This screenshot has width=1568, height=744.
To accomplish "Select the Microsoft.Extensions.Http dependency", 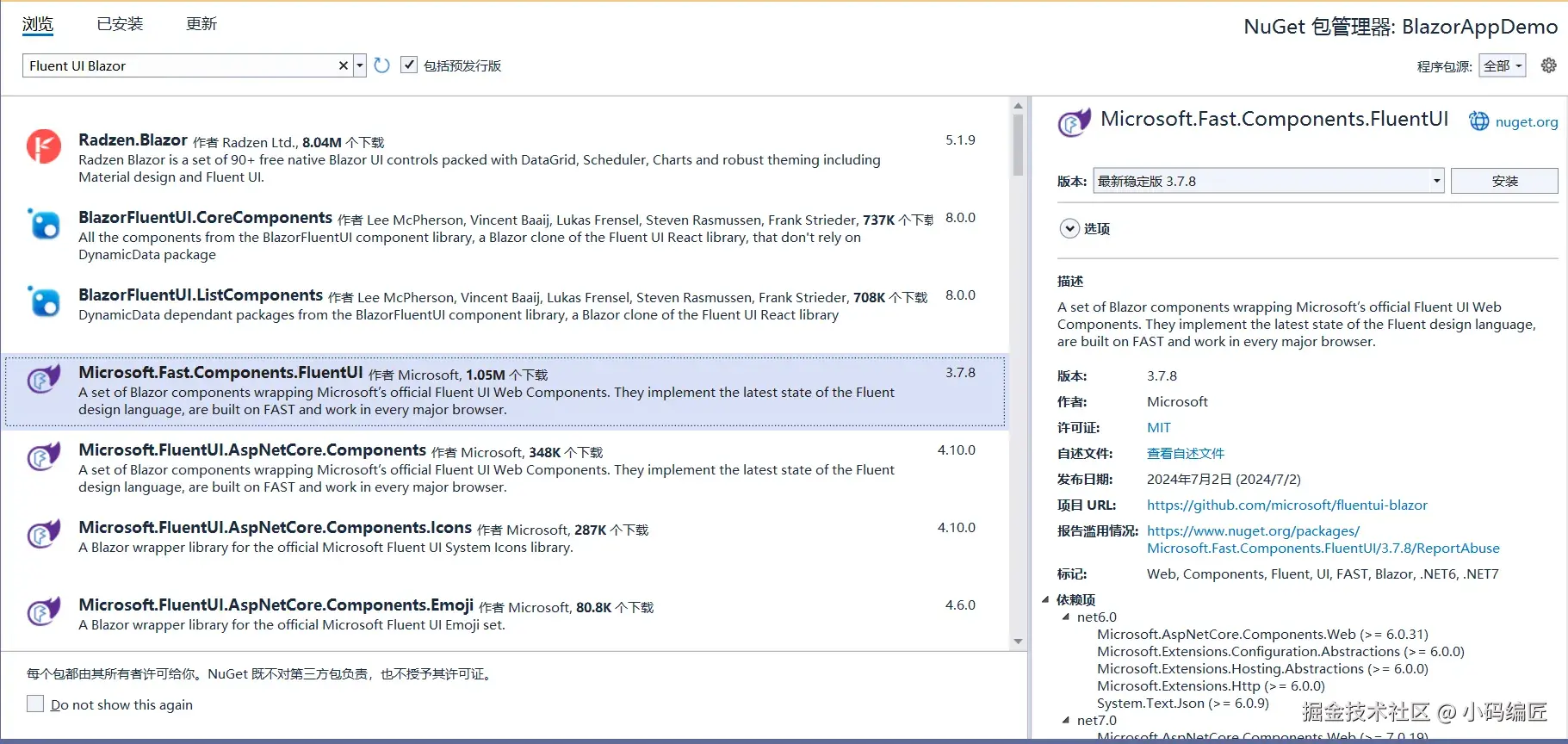I will (x=1211, y=686).
